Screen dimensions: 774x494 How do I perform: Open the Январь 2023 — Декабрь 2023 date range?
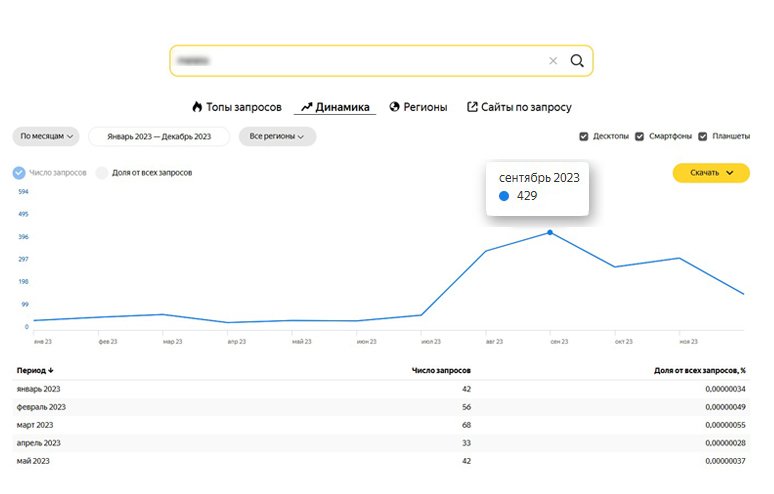159,136
